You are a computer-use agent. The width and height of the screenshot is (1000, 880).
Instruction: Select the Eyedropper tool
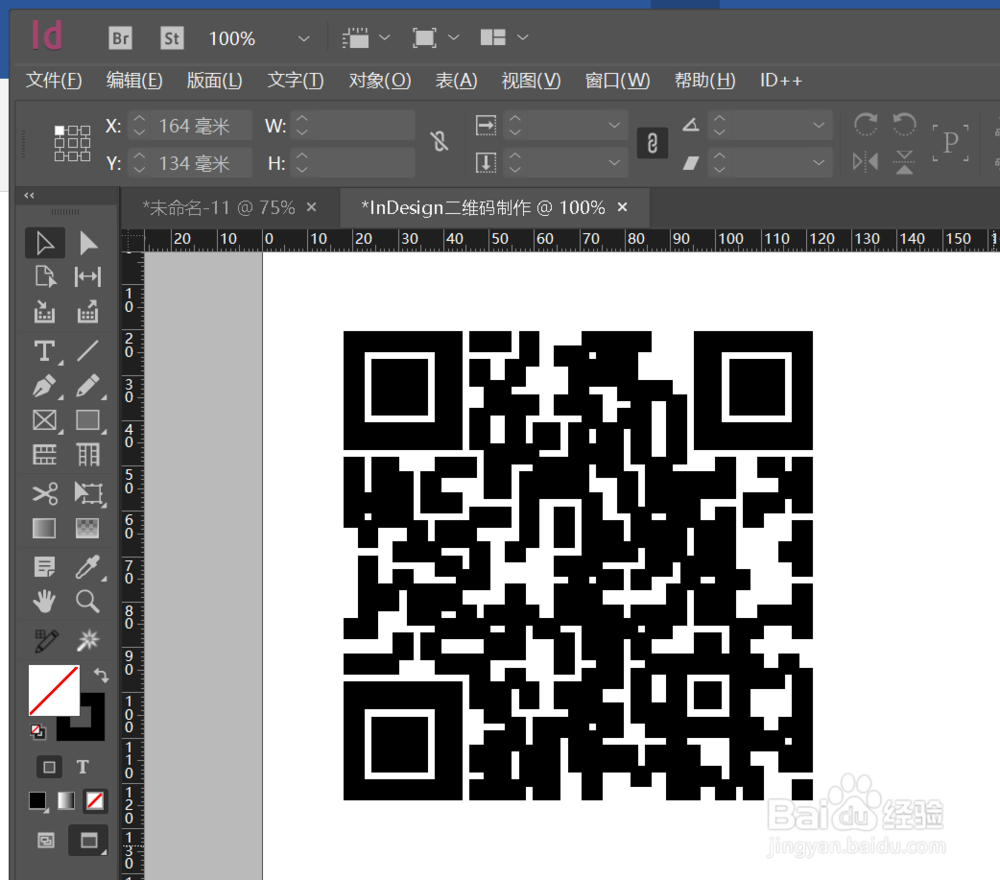pos(88,567)
